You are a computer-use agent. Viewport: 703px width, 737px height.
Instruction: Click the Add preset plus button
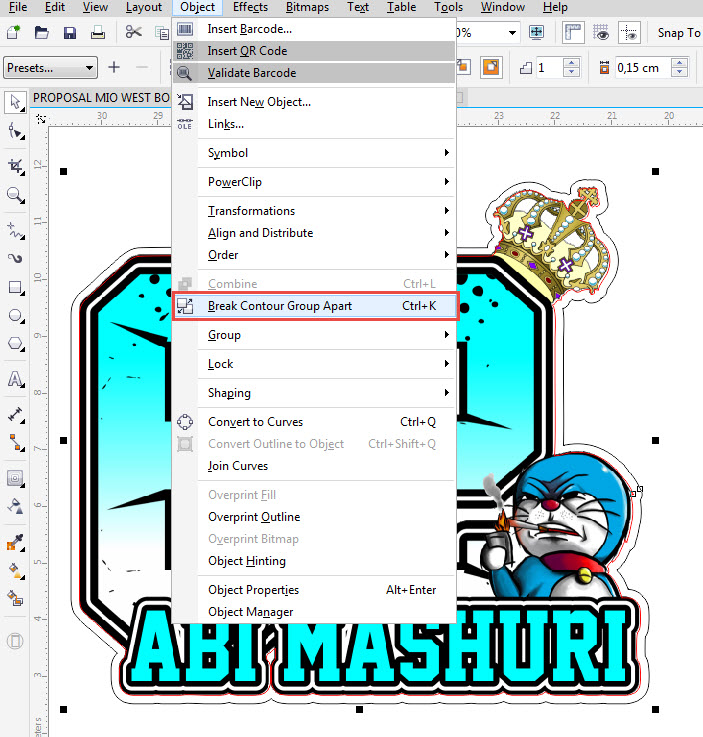114,68
